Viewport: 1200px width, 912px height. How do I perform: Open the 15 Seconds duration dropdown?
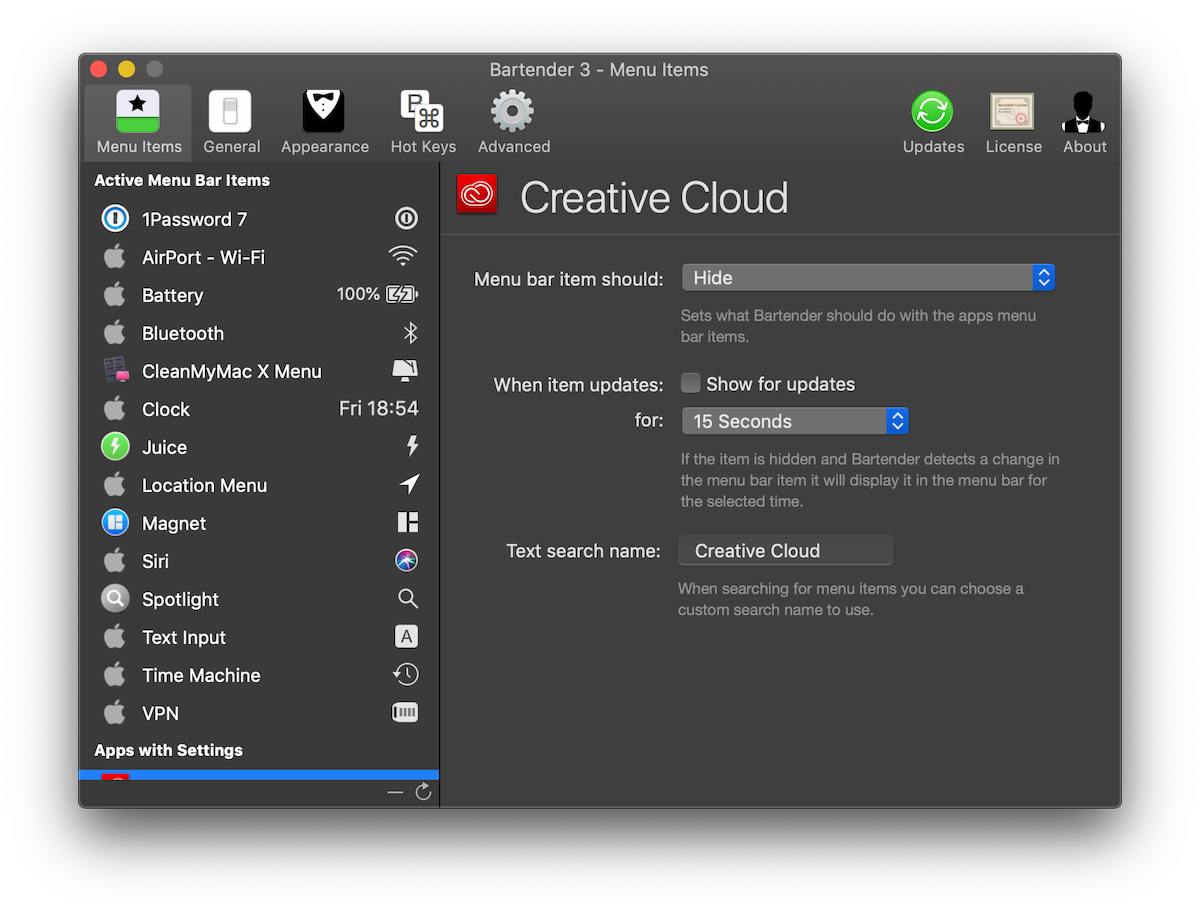795,421
